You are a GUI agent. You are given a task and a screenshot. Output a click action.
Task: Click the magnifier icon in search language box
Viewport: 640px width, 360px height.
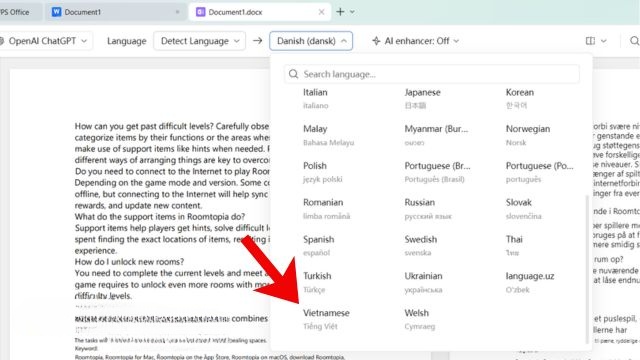click(293, 74)
